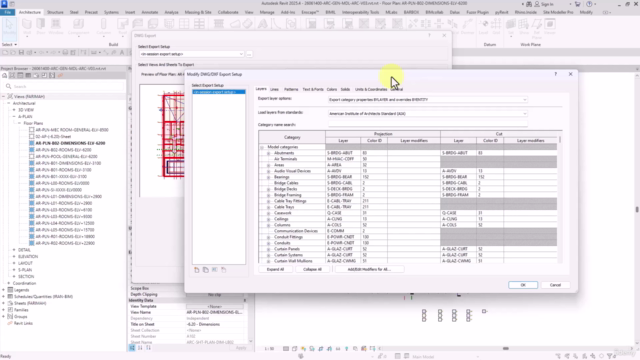Toggle checkbox for AR-PLN-R02-ROOMS-ELV+22900 view
Screen dimensions: 640x360
[31, 243]
